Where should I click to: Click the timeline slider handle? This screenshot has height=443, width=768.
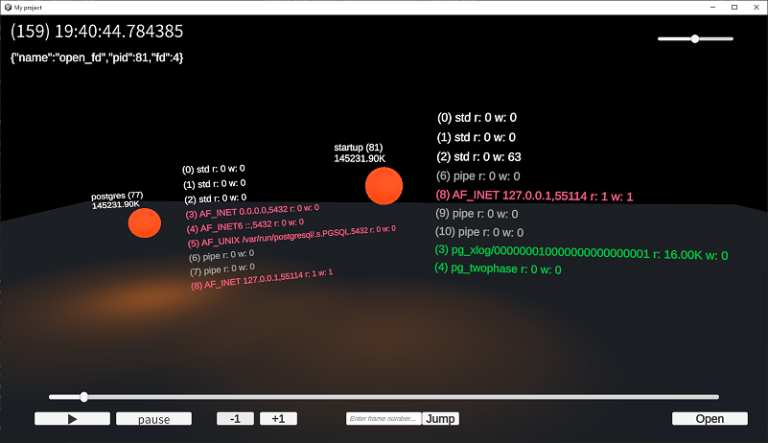click(84, 396)
